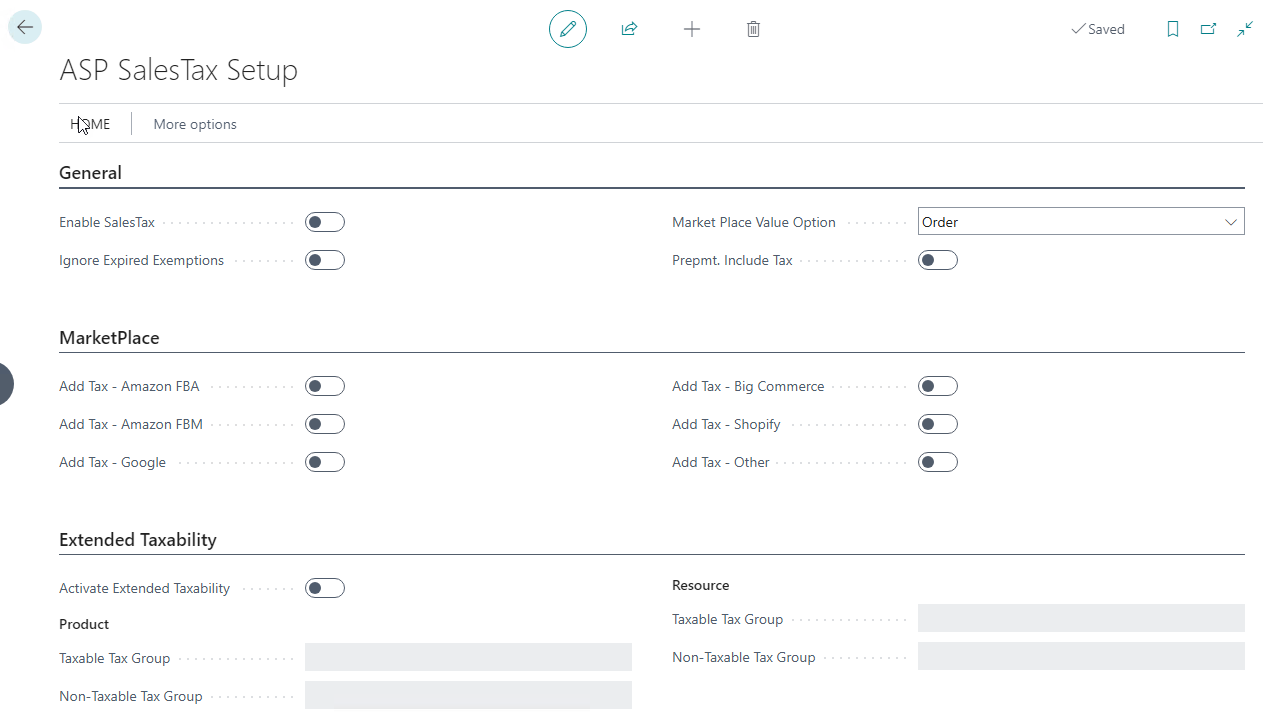Open the HOME menu tab
This screenshot has height=720, width=1280.
click(90, 124)
